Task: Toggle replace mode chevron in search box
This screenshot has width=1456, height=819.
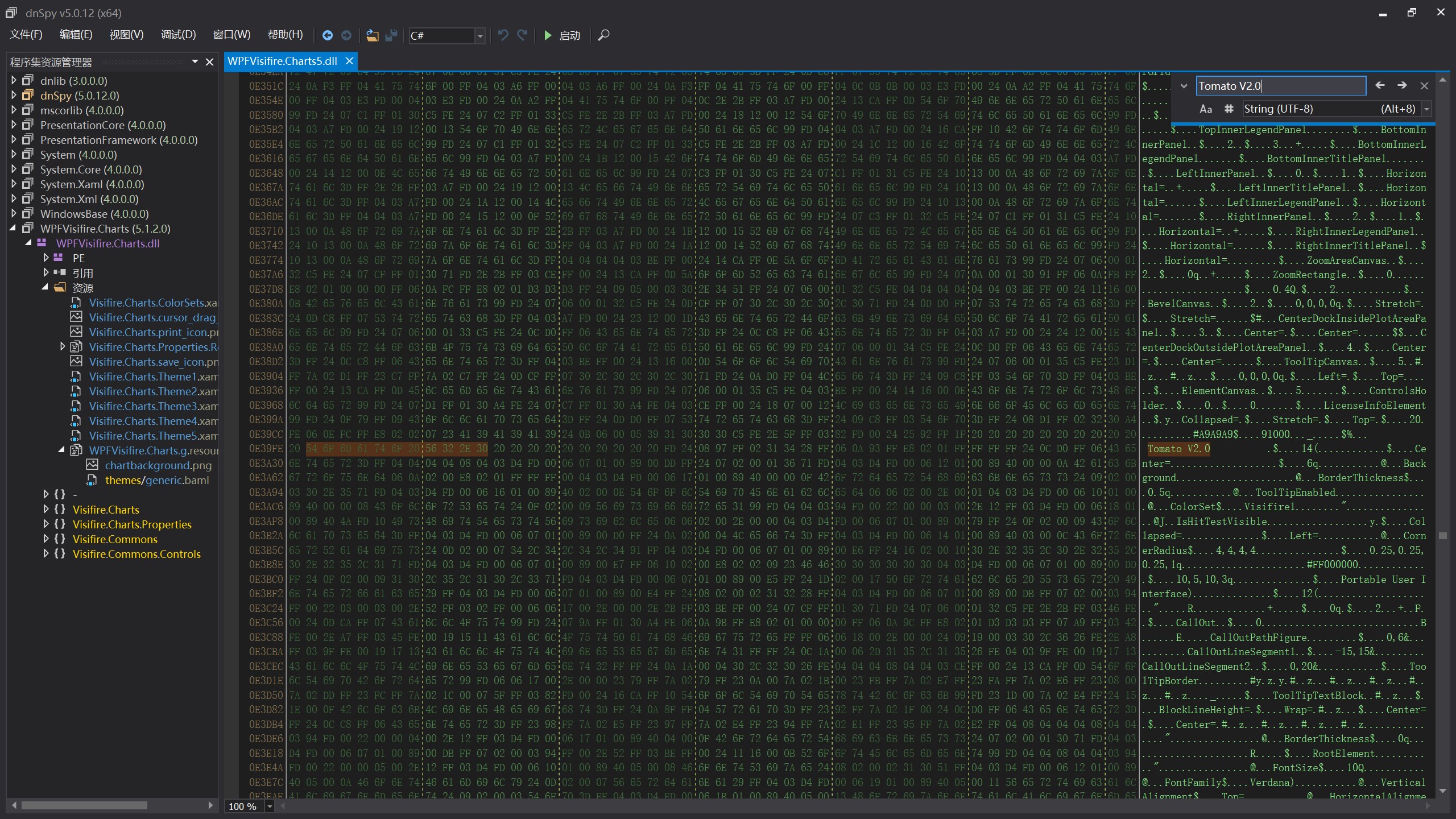Action: point(1184,86)
